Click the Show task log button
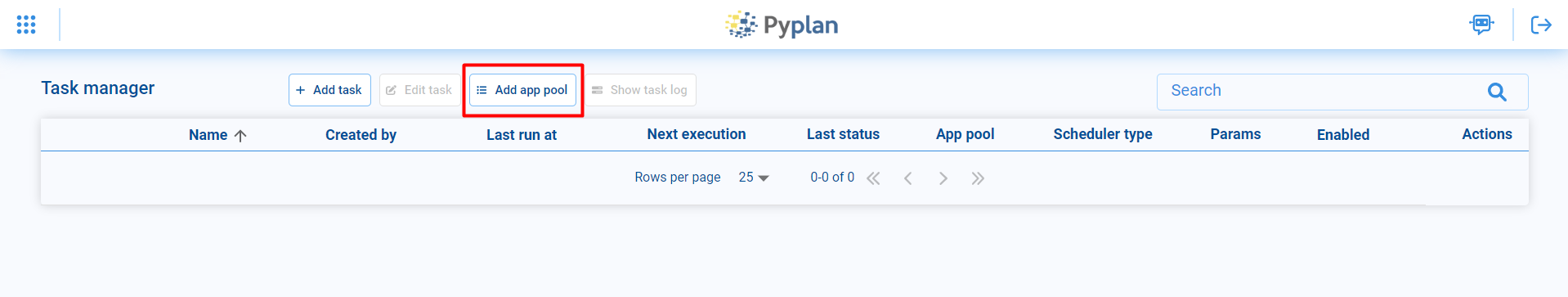The height and width of the screenshot is (297, 1568). [x=640, y=90]
